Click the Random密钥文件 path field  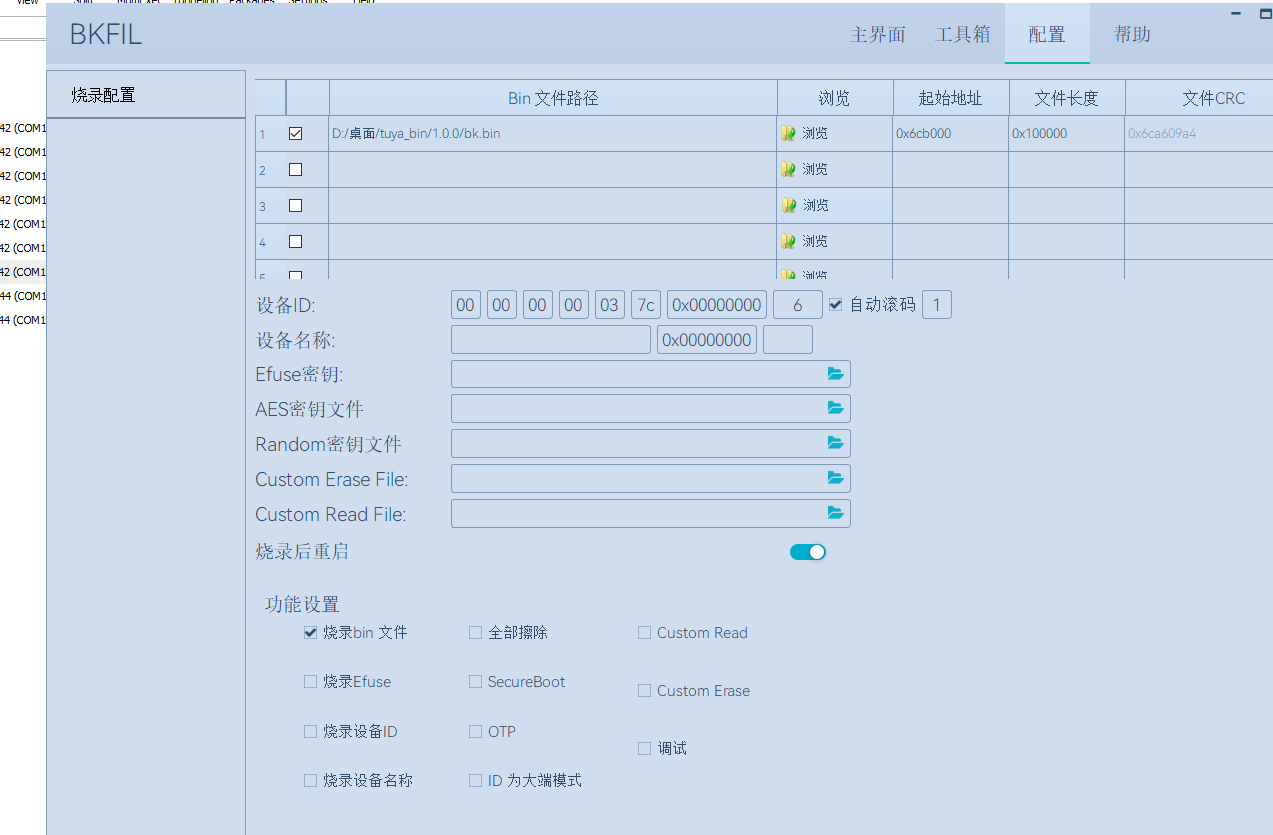pos(651,443)
